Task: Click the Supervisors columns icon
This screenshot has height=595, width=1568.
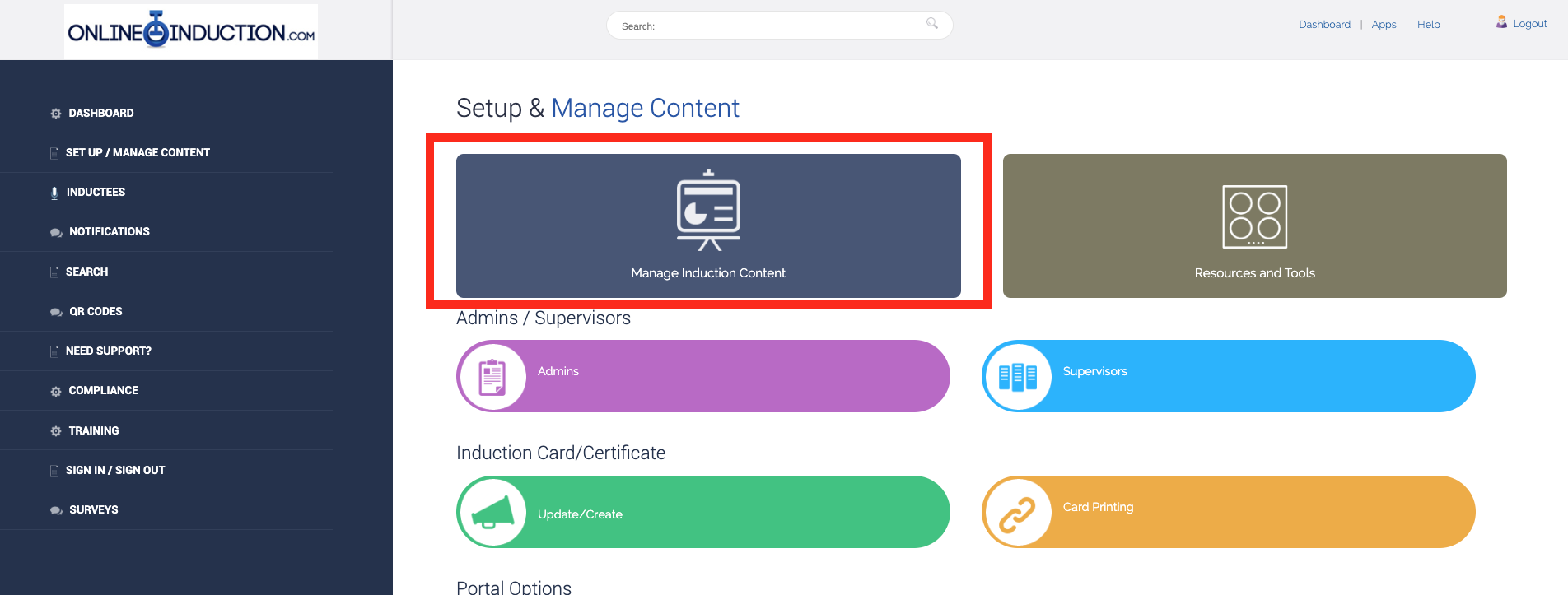Action: pos(1017,377)
